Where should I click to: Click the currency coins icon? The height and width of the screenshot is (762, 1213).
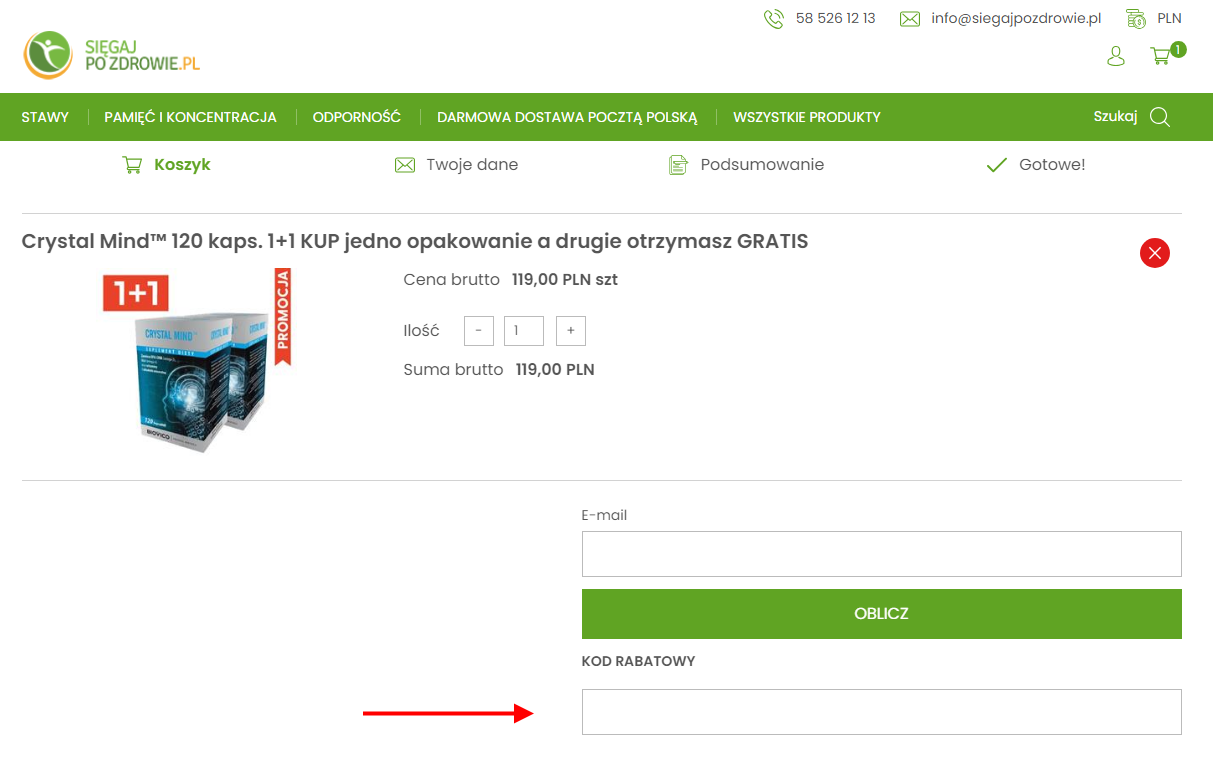point(1135,19)
